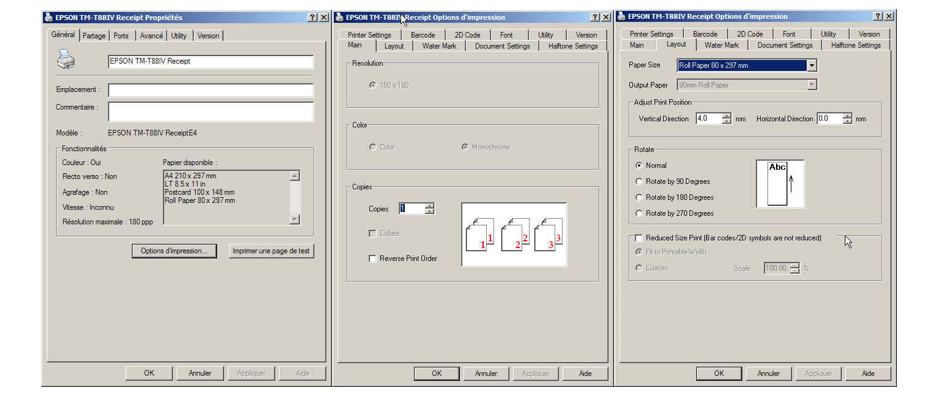Screen dimensions: 941x407
Task: Click the Abc rotation preview image
Action: point(780,184)
